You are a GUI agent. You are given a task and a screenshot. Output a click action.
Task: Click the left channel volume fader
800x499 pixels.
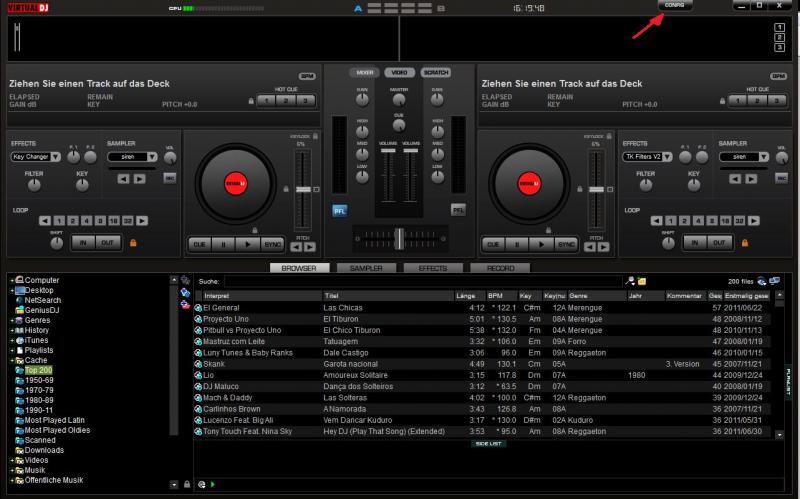point(388,151)
